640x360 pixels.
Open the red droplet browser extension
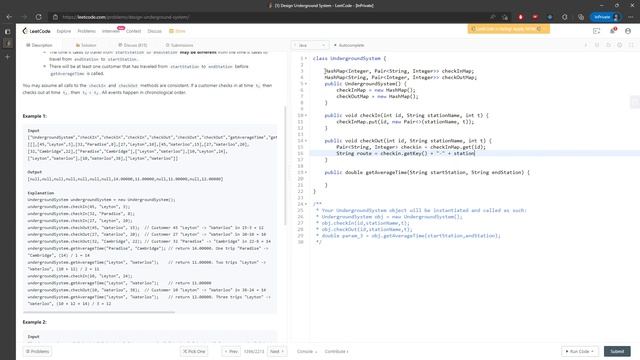(x=520, y=17)
